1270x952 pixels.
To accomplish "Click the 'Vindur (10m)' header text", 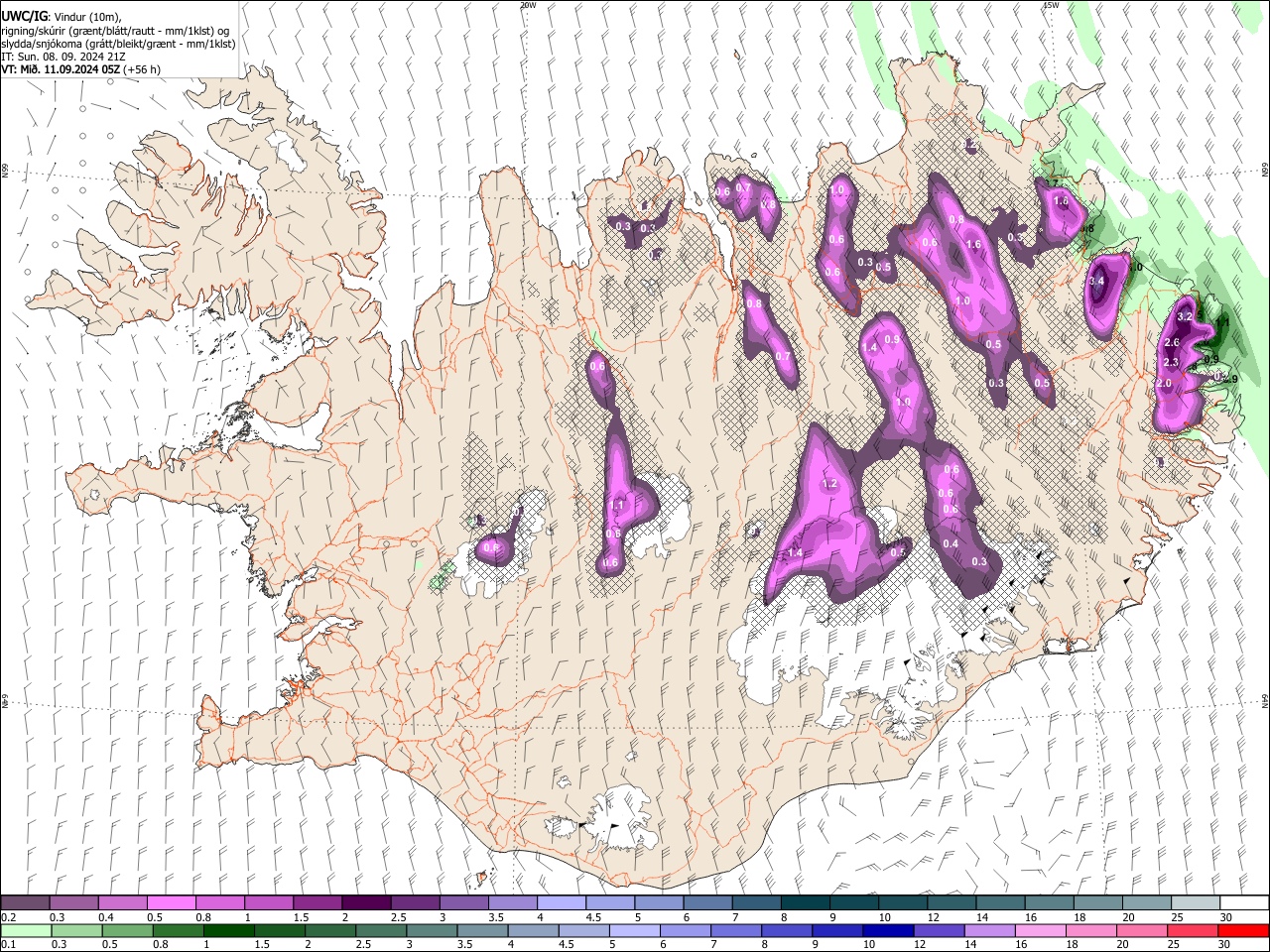I will [84, 17].
